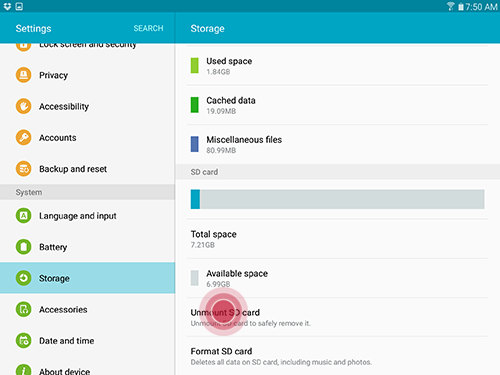Tap the blue Miscellaneous files swatch
This screenshot has width=500, height=375.
(194, 144)
